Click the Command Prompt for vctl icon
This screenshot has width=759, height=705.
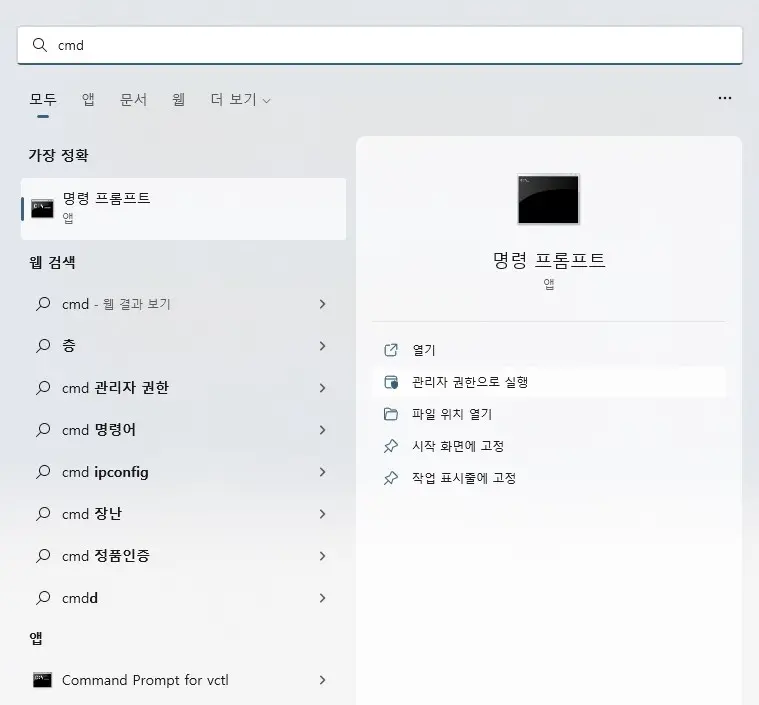coord(42,680)
